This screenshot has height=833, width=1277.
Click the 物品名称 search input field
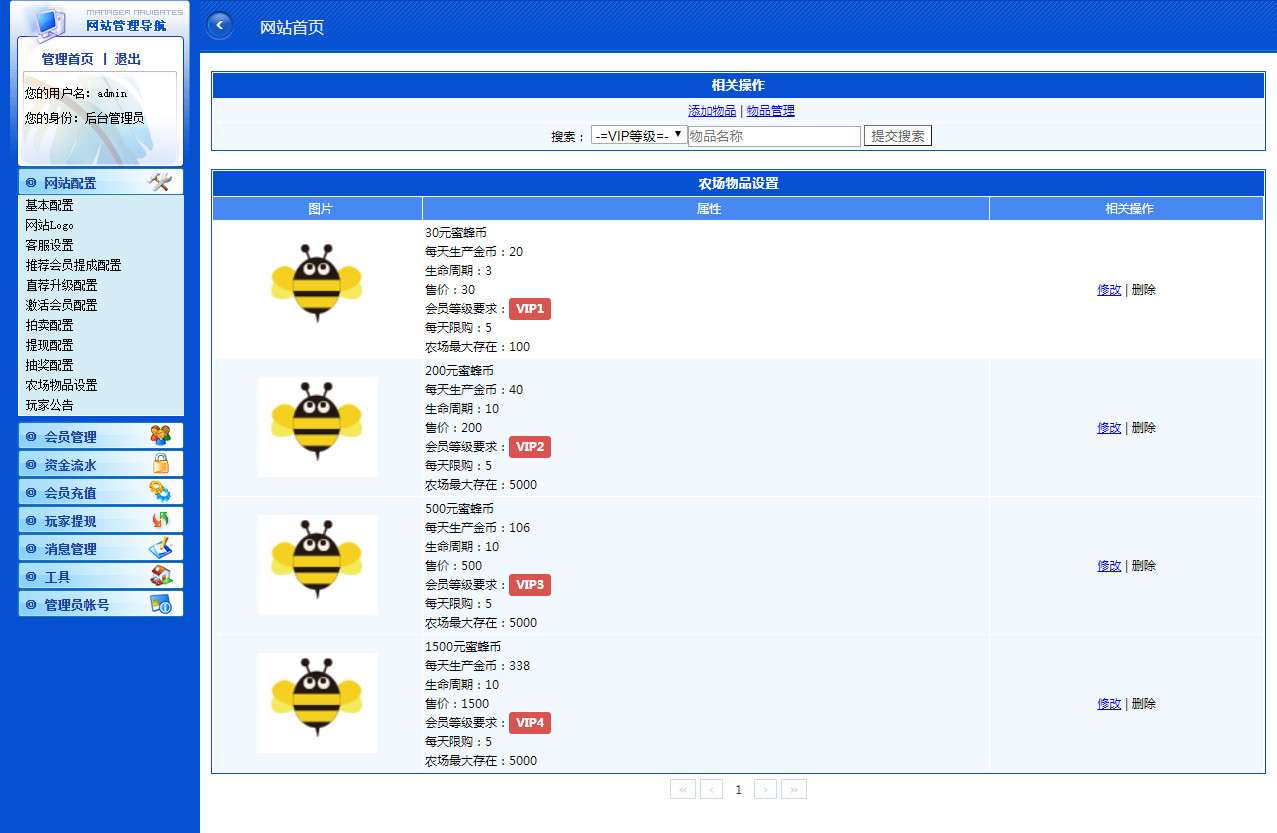click(x=773, y=136)
